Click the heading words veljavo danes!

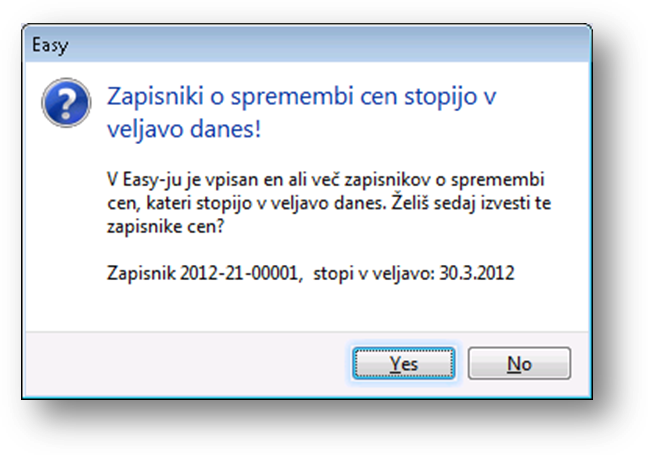(184, 129)
